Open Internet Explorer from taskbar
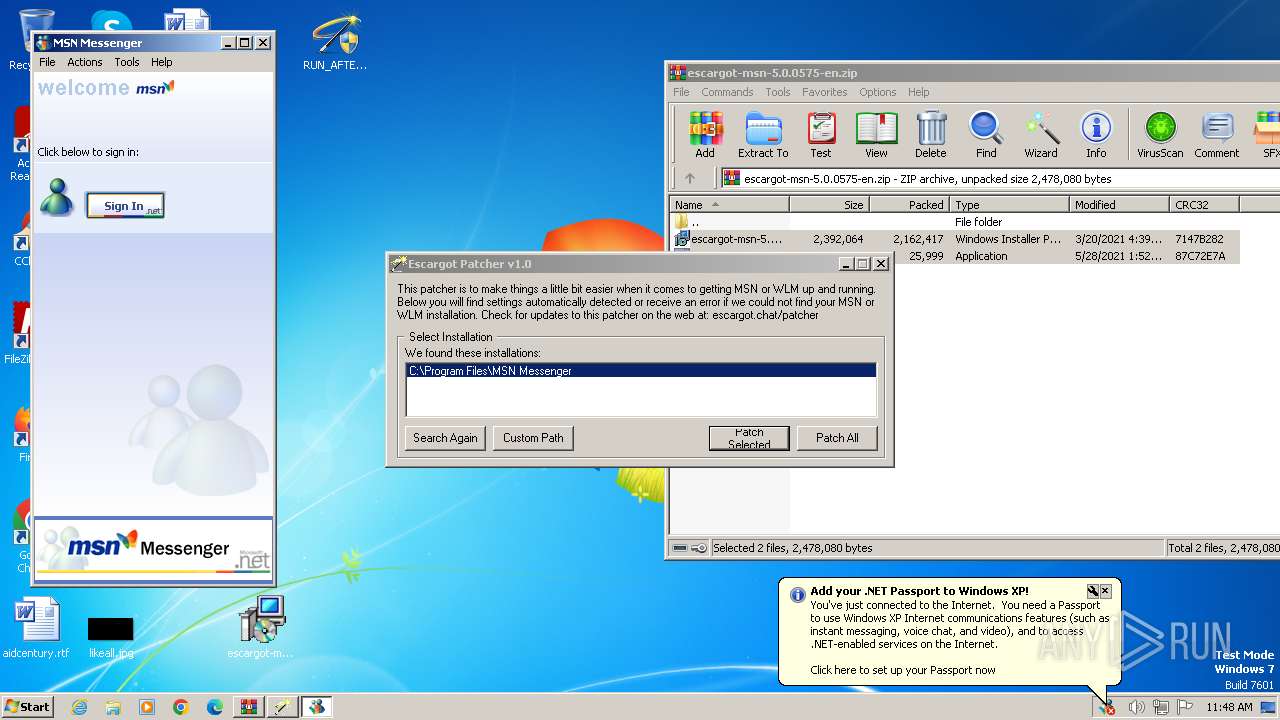The image size is (1280, 720). pyautogui.click(x=79, y=707)
